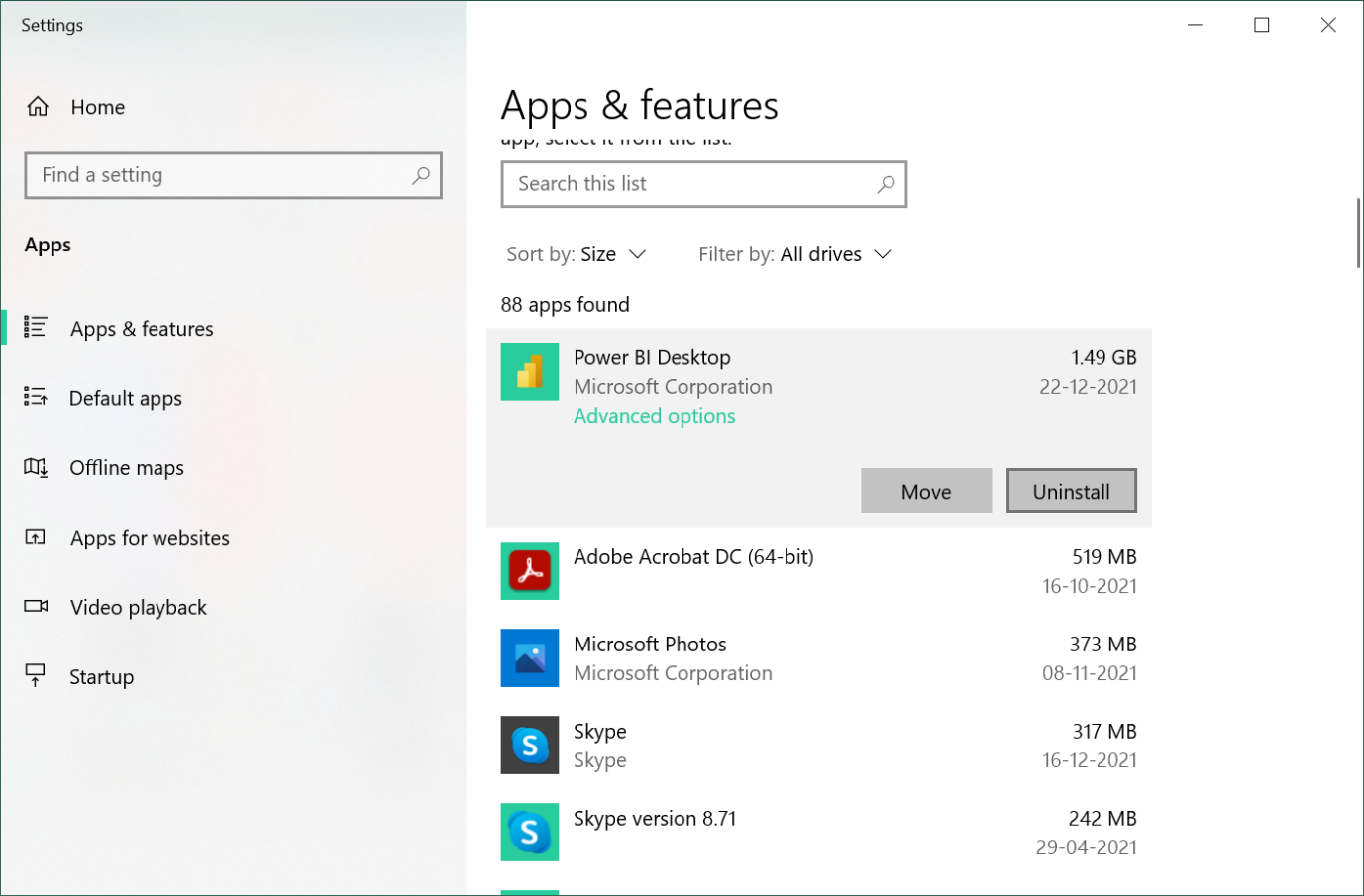Click the Microsoft Photos app icon
The height and width of the screenshot is (896, 1364).
tap(530, 658)
